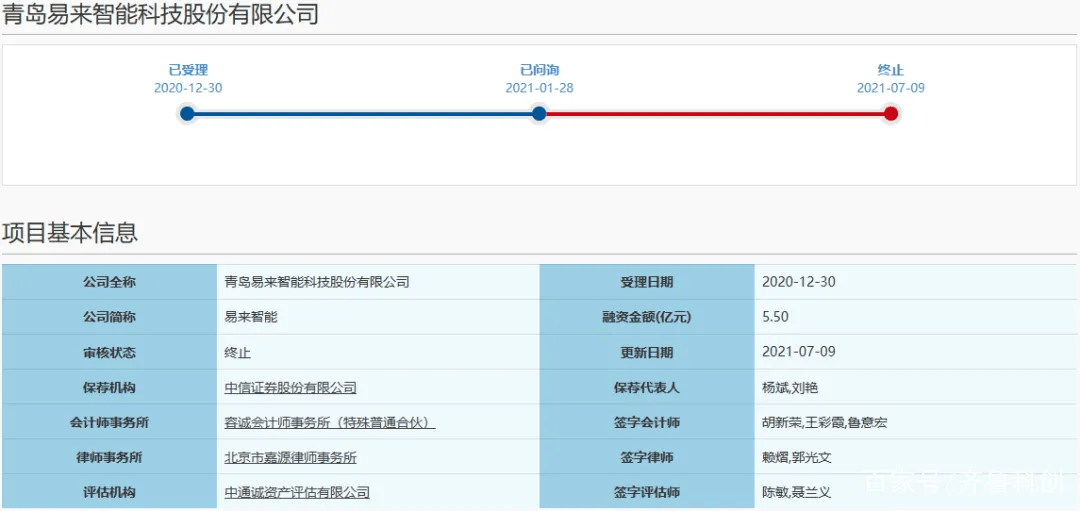Viewport: 1080px width, 511px height.
Task: Open the 北京市嘉源律师事务所 link
Action: click(290, 458)
